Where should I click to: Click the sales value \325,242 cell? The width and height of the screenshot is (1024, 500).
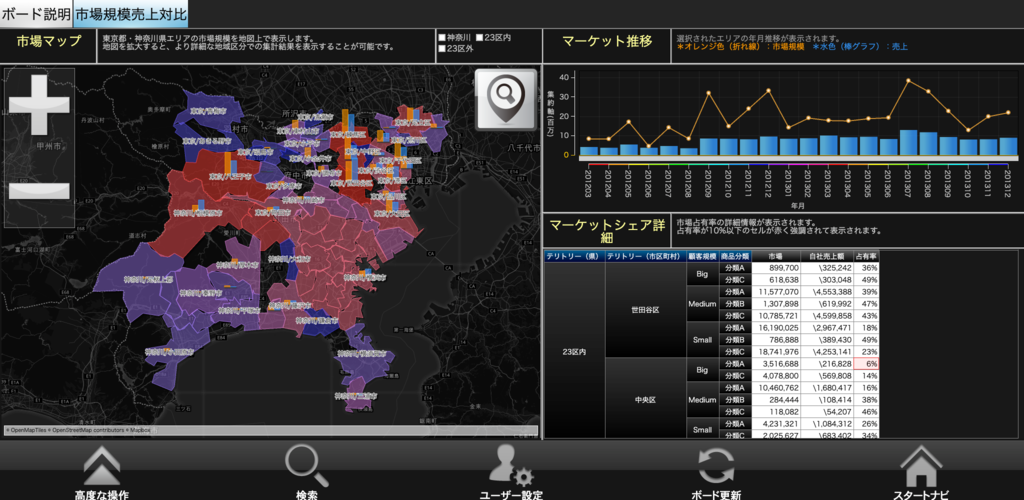pyautogui.click(x=827, y=268)
